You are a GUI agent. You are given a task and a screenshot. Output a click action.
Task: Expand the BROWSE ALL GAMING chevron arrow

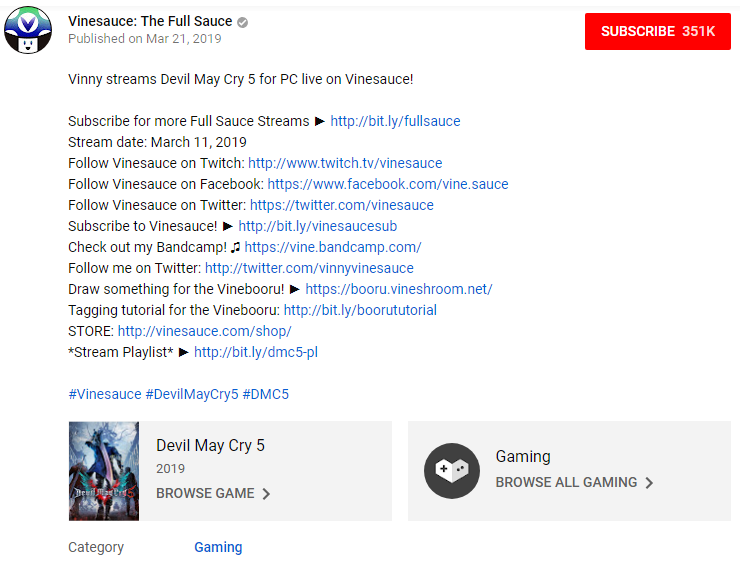click(649, 483)
